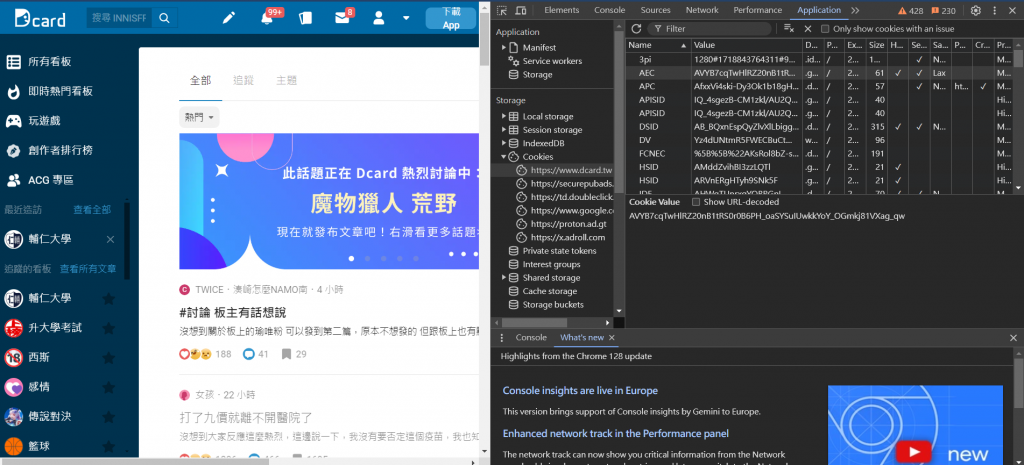This screenshot has width=1024, height=465.
Task: Toggle star for 升大學考試 board
Action: (x=108, y=328)
